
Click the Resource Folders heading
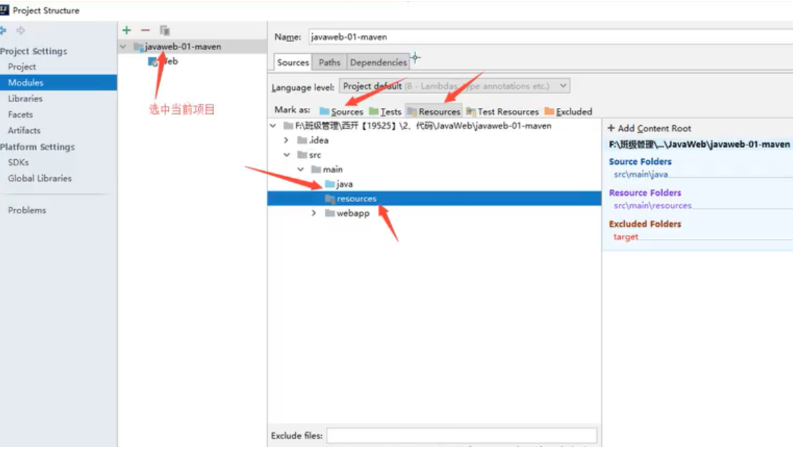click(645, 193)
